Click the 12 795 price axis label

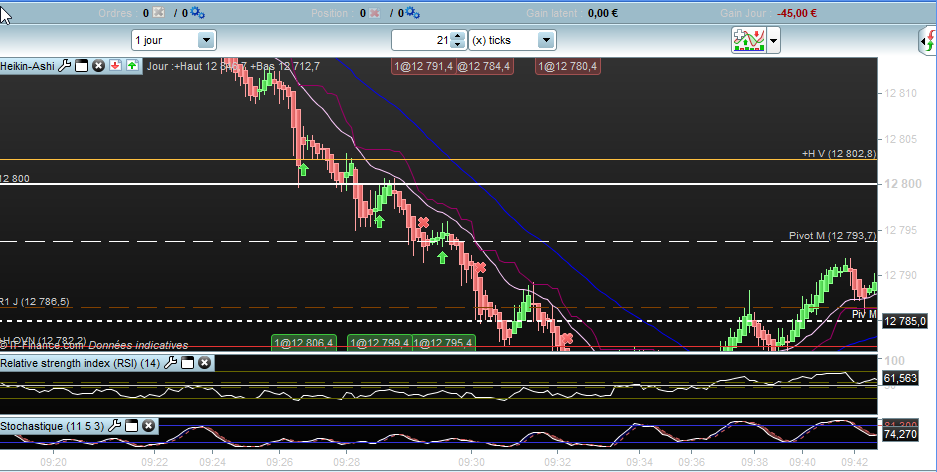(x=900, y=230)
